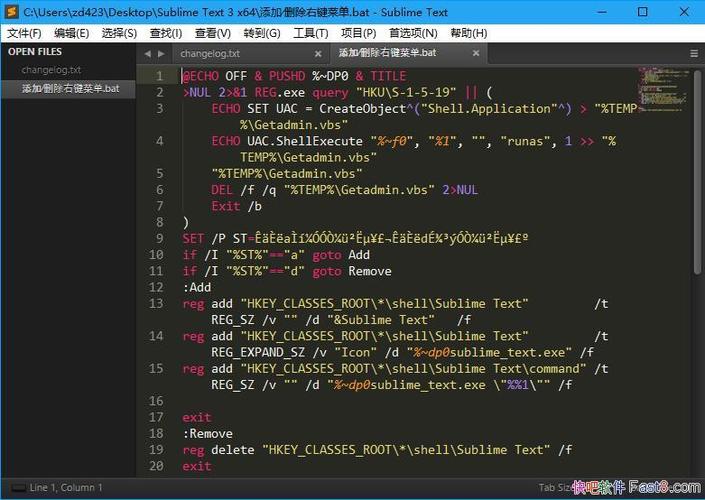Screen dimensions: 705x500
Task: Close the 添加/删除右键菜单.bat tab
Action: click(476, 53)
